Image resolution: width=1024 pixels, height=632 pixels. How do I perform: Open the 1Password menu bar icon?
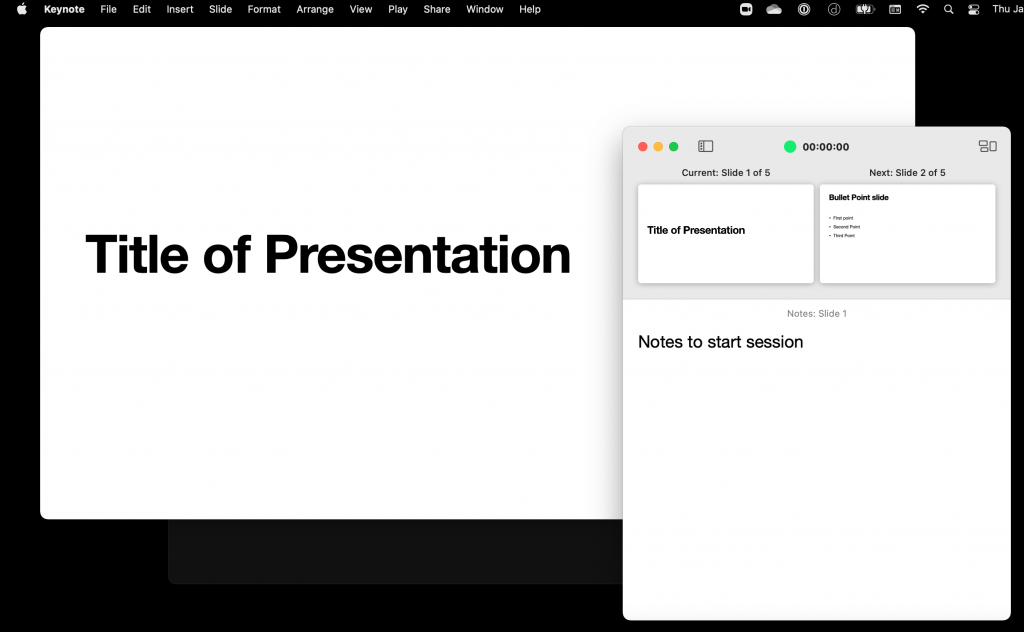804,9
